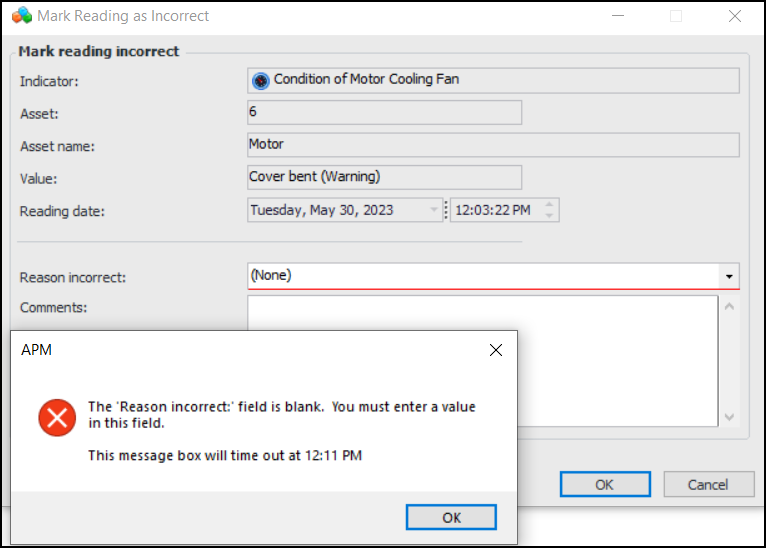This screenshot has height=548, width=766.
Task: Click the time field showing 12:03:22 PM
Action: click(x=494, y=210)
